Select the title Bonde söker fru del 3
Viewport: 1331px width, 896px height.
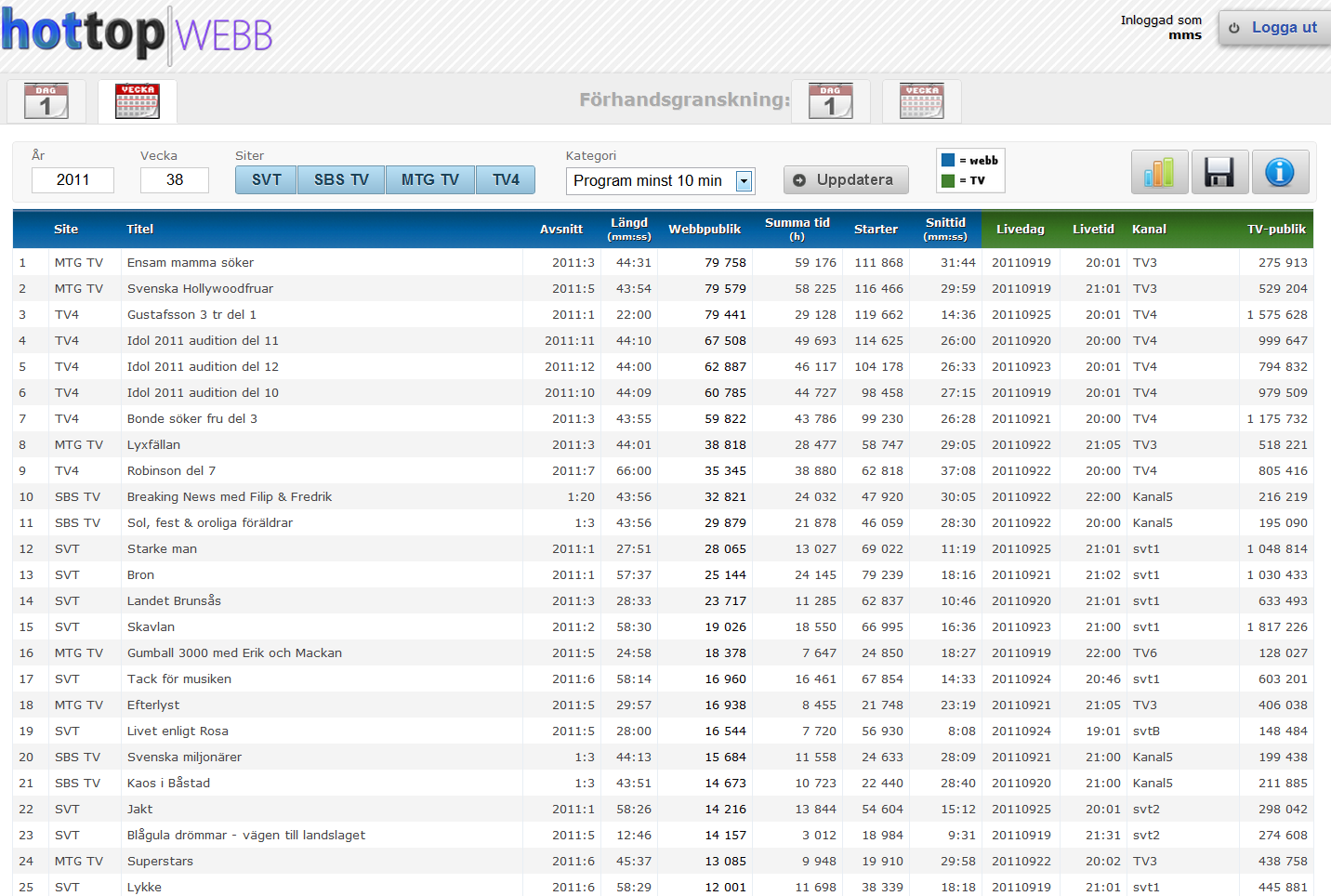[x=192, y=418]
